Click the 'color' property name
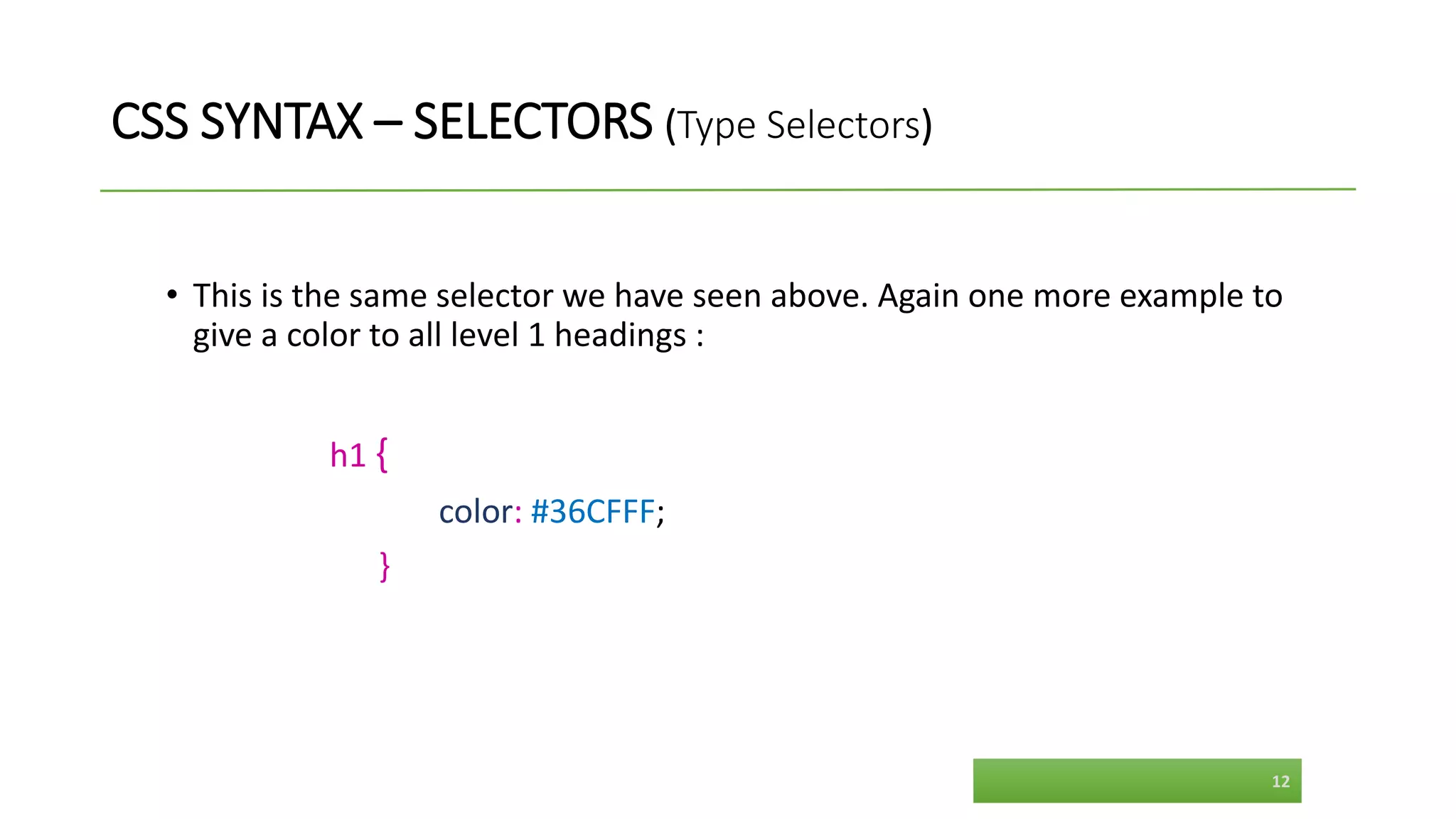The width and height of the screenshot is (1456, 819). click(x=476, y=512)
